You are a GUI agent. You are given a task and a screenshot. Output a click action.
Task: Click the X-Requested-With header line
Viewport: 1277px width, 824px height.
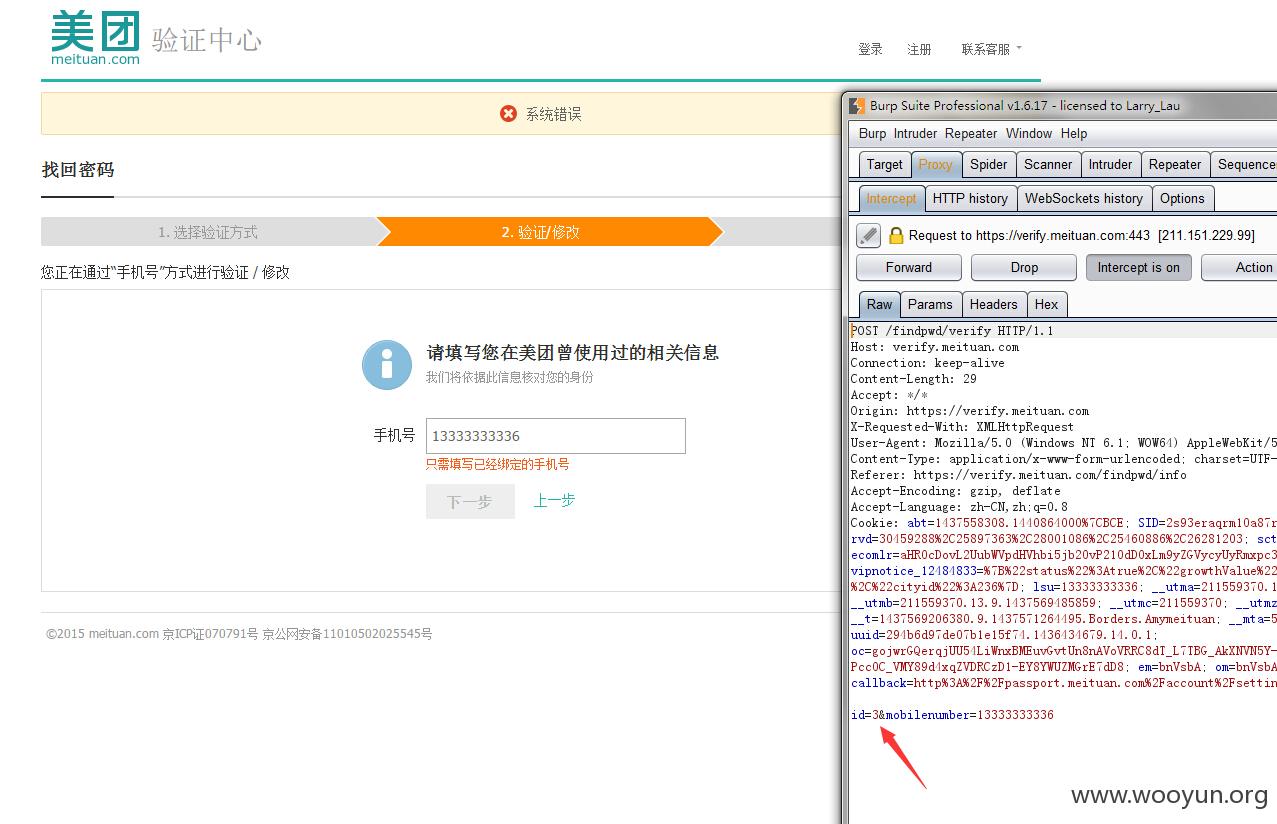click(962, 427)
